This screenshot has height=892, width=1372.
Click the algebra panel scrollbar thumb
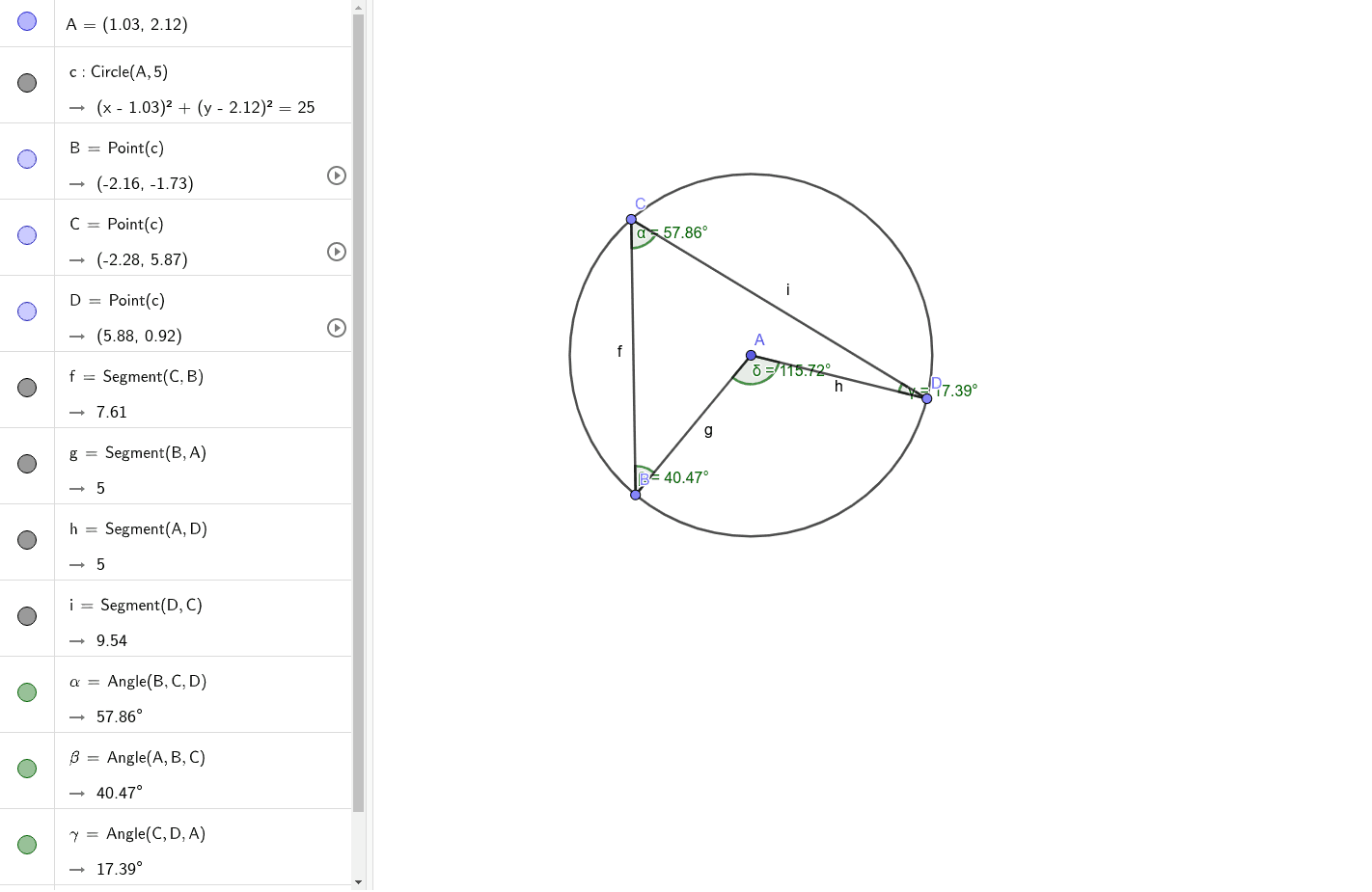tap(358, 413)
